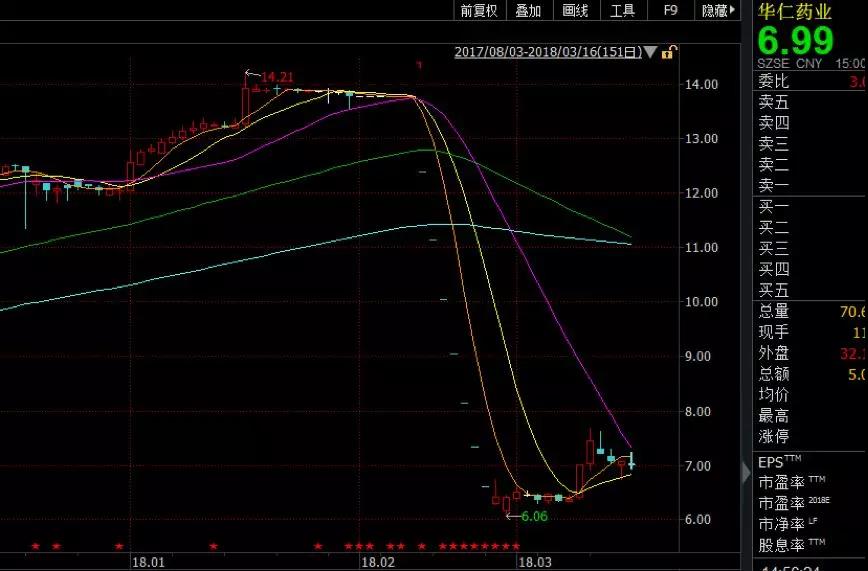This screenshot has height=571, width=868.
Task: Click the 2017/08/03-2018/03/16 date range link
Action: [x=547, y=52]
